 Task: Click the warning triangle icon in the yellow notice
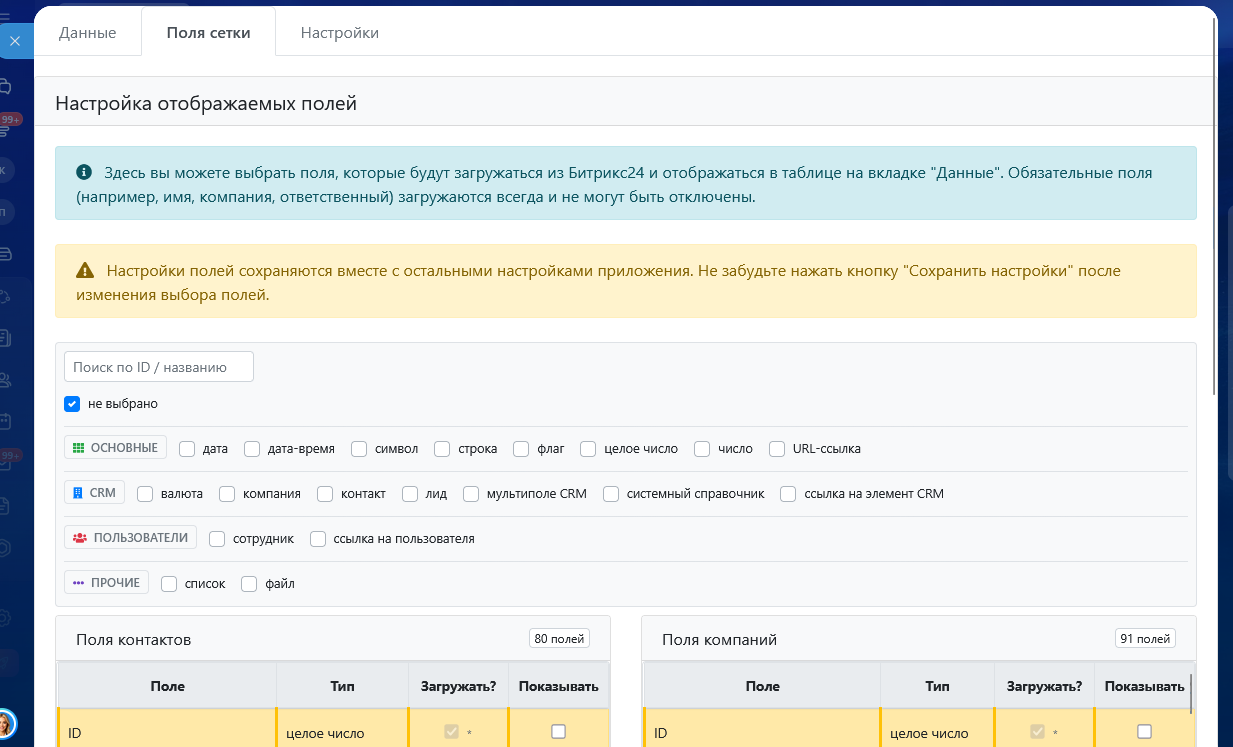click(x=85, y=271)
